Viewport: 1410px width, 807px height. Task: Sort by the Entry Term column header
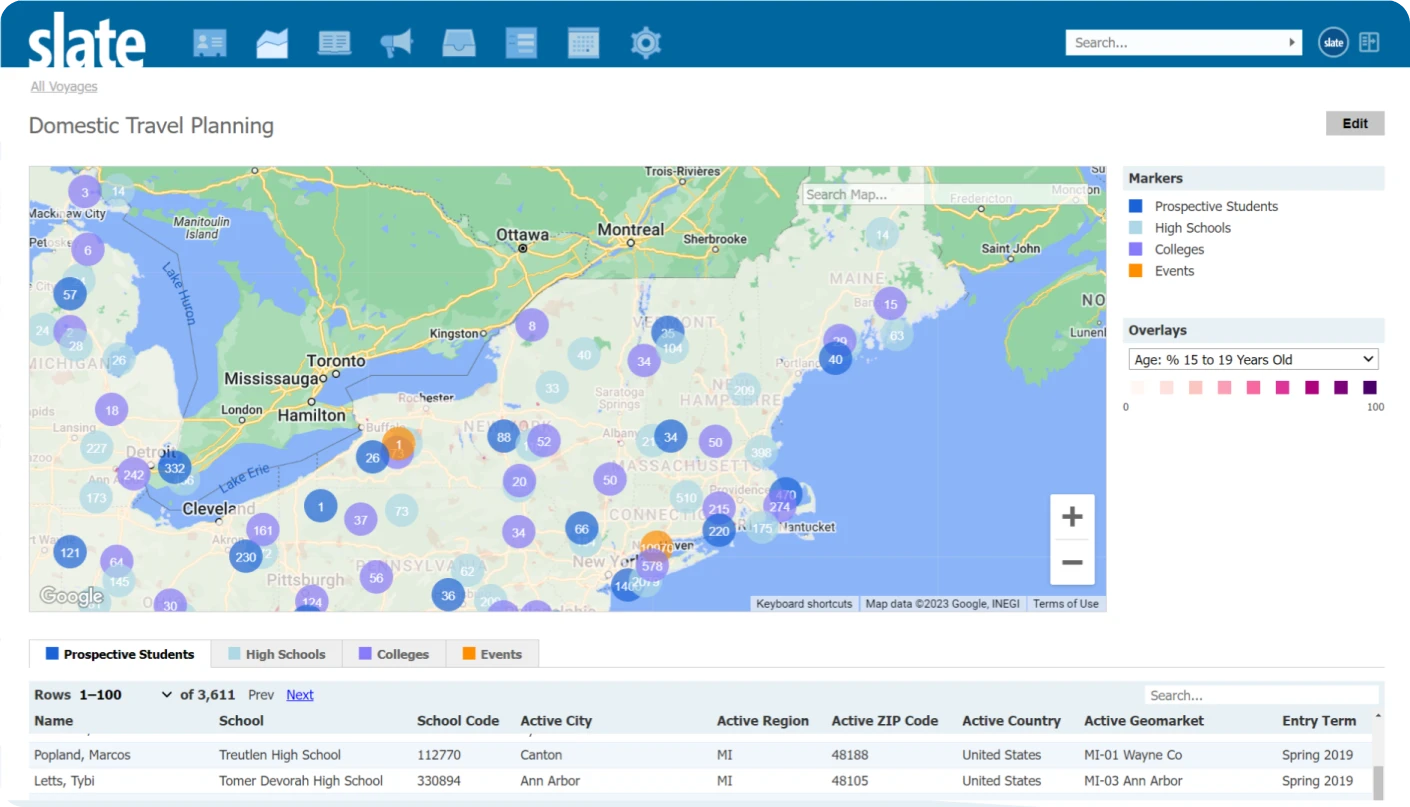(x=1319, y=720)
